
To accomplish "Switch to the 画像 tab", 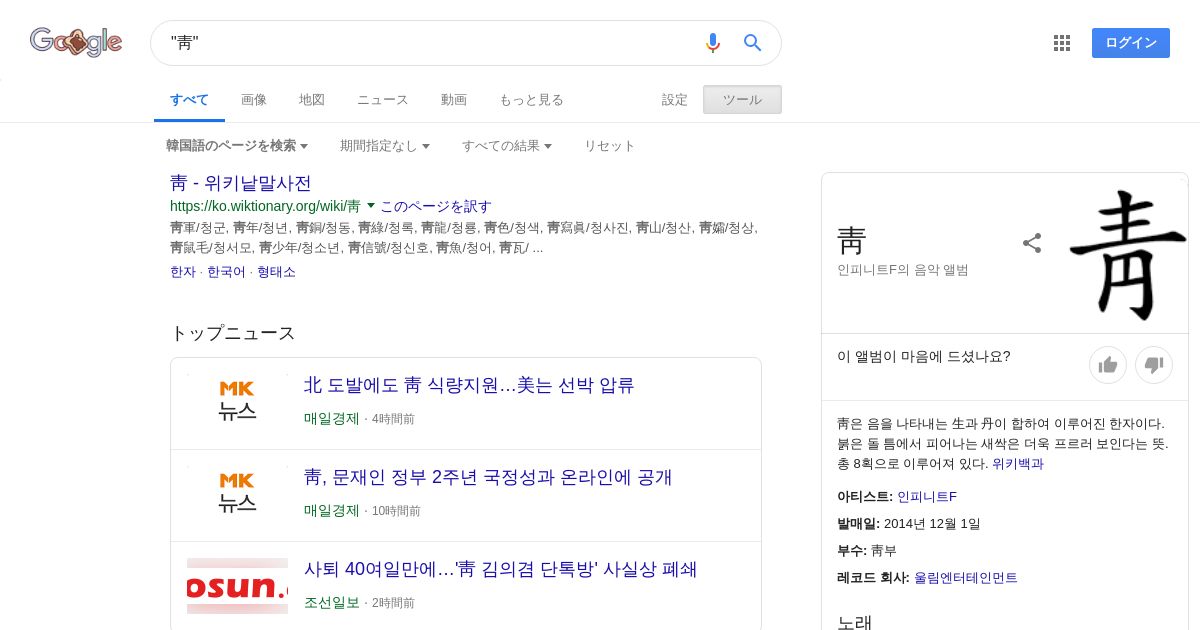I will tap(254, 100).
